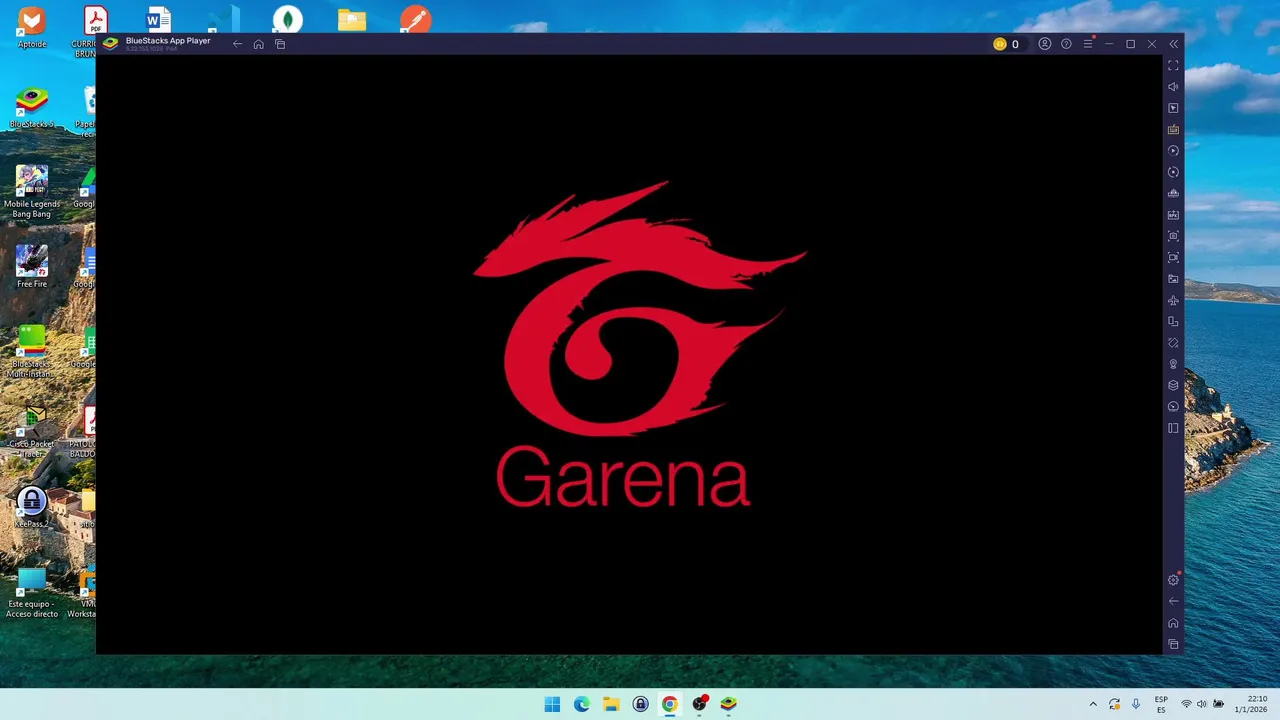Open the BlueStacks hamburger menu
Image resolution: width=1280 pixels, height=720 pixels.
(1088, 44)
